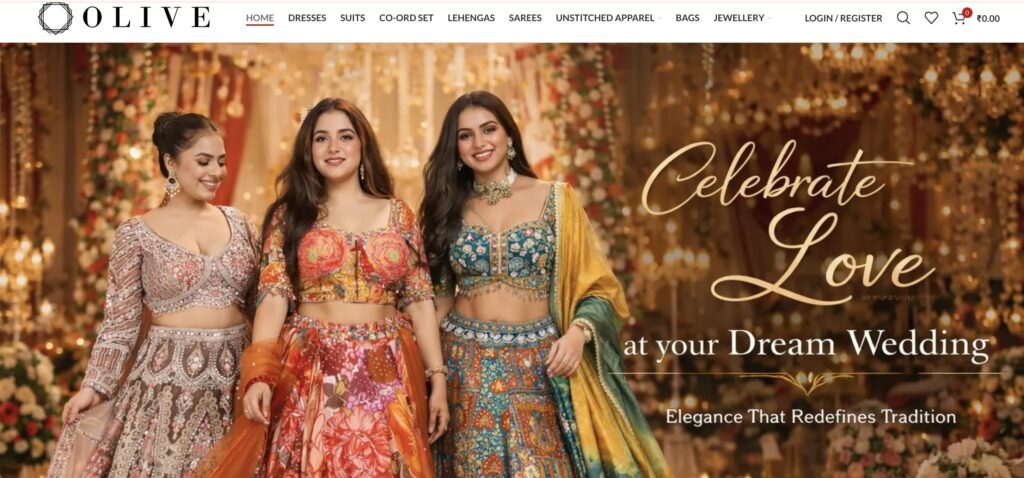This screenshot has height=478, width=1024.
Task: Click the Olive geometric logo icon
Action: [56, 18]
